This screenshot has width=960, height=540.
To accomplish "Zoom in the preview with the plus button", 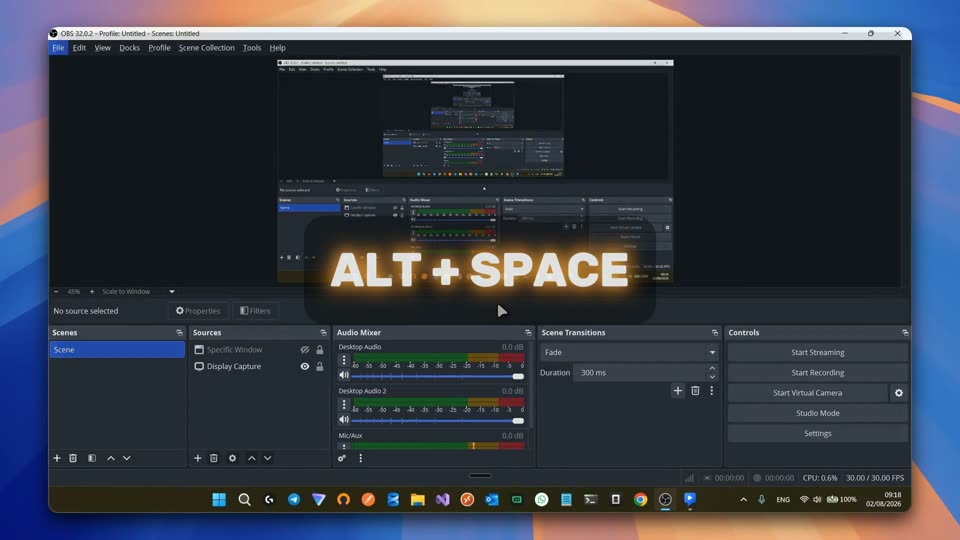I will [x=92, y=291].
